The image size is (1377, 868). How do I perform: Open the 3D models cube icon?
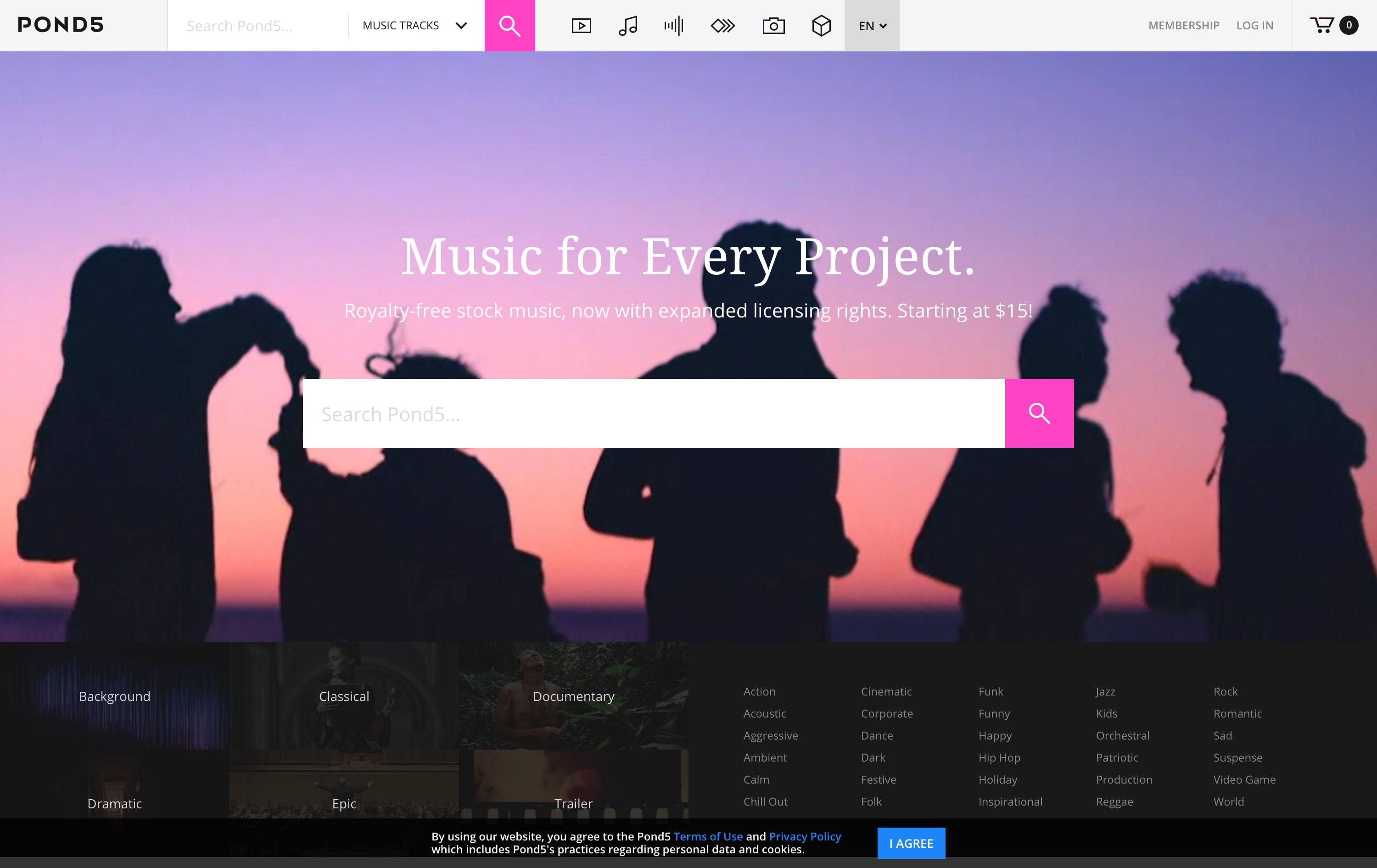821,26
